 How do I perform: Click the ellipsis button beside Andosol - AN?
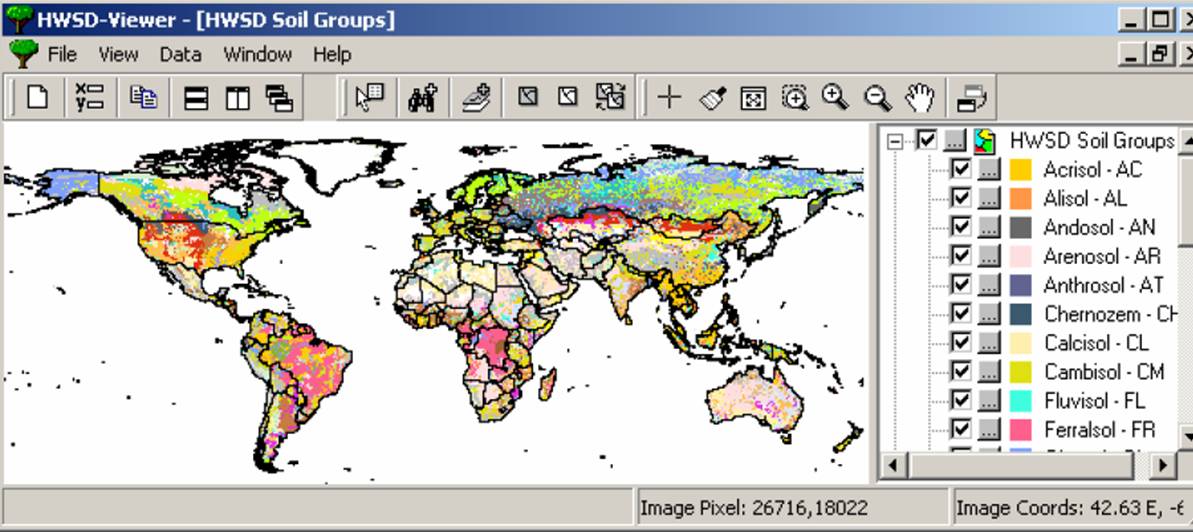(988, 227)
